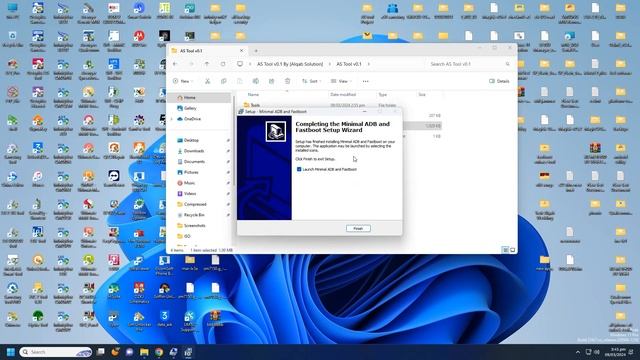640x360 pixels.
Task: Select Home in the navigation pane
Action: (199, 98)
